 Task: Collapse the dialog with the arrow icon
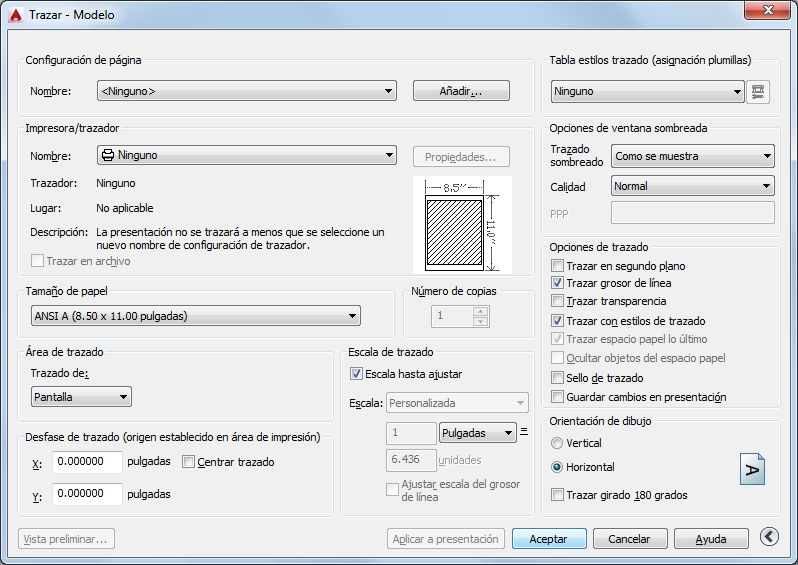[x=769, y=536]
